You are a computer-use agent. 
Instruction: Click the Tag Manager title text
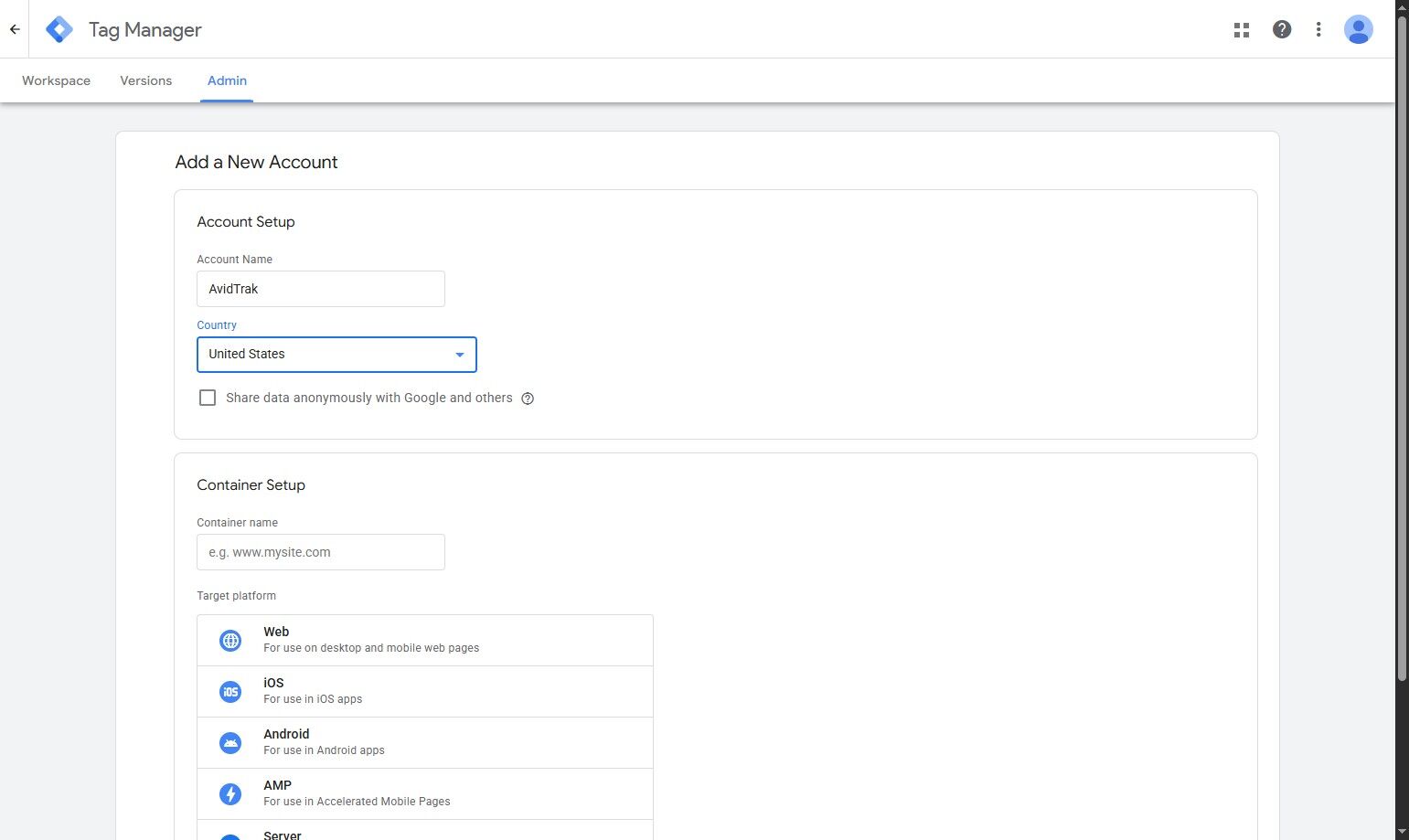coord(145,30)
